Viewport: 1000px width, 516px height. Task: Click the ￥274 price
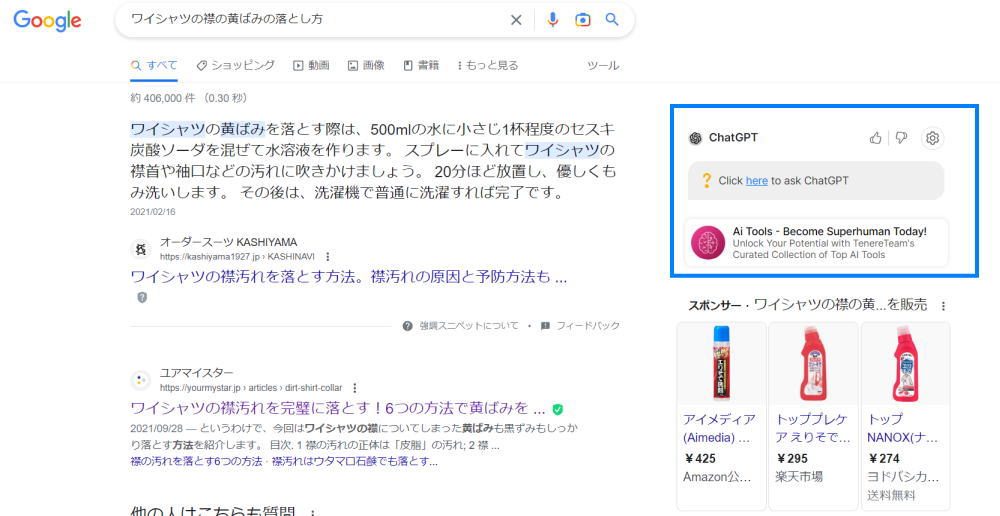click(883, 459)
